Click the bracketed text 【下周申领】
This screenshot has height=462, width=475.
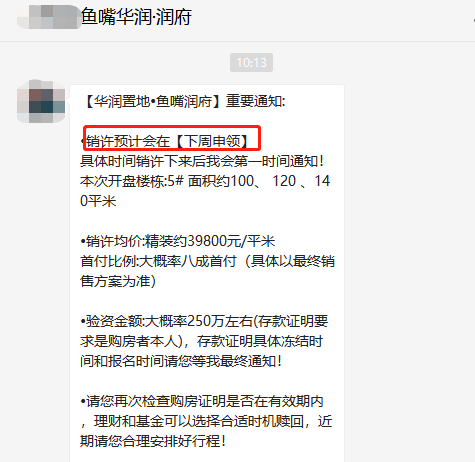click(x=211, y=141)
